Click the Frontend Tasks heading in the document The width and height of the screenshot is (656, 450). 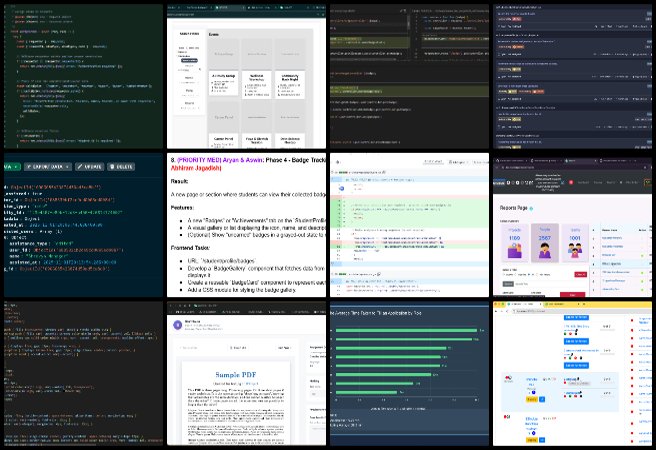[190, 248]
